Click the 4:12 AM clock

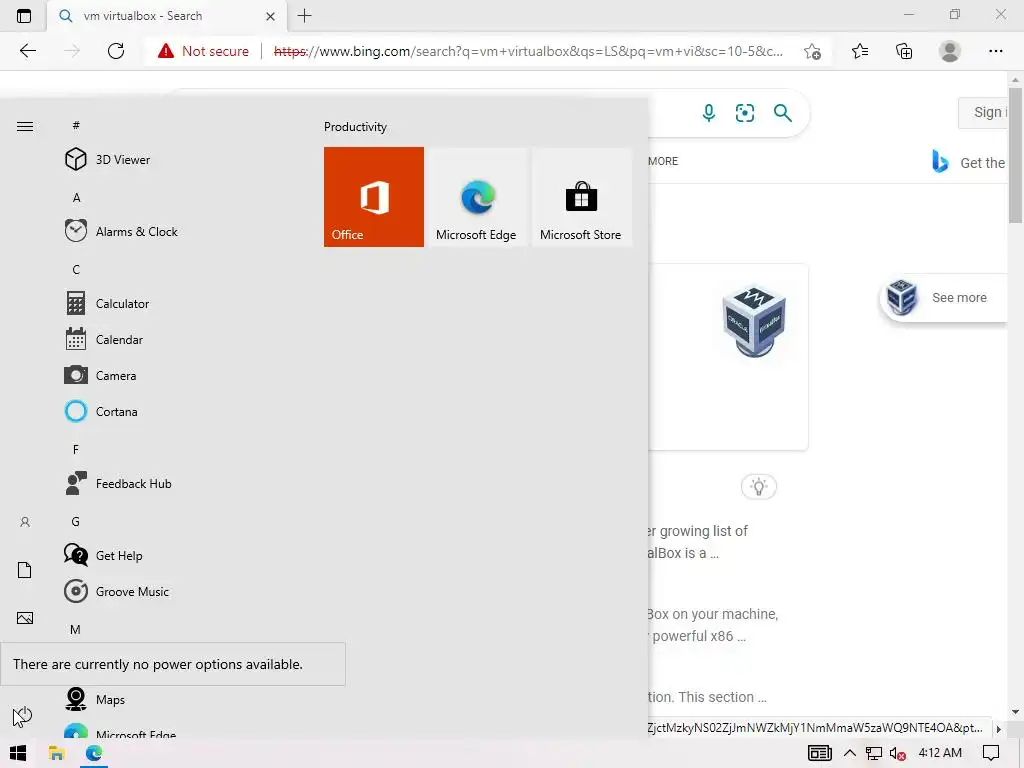pyautogui.click(x=940, y=752)
